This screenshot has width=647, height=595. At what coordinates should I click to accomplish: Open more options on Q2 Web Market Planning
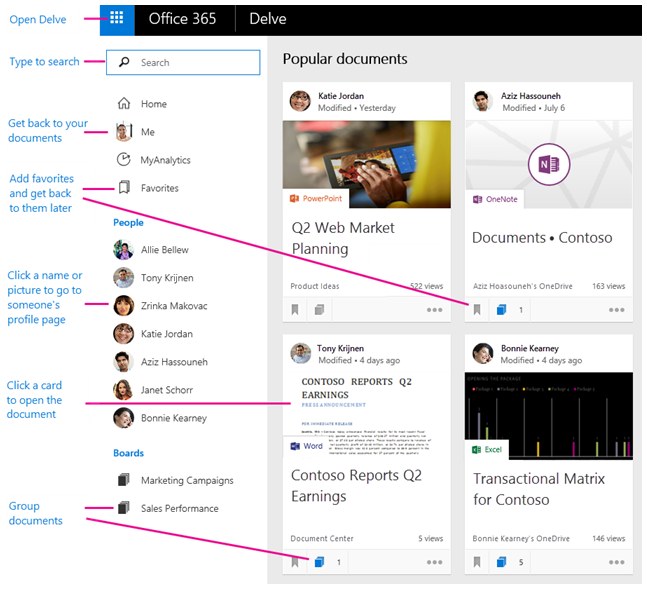coord(434,310)
